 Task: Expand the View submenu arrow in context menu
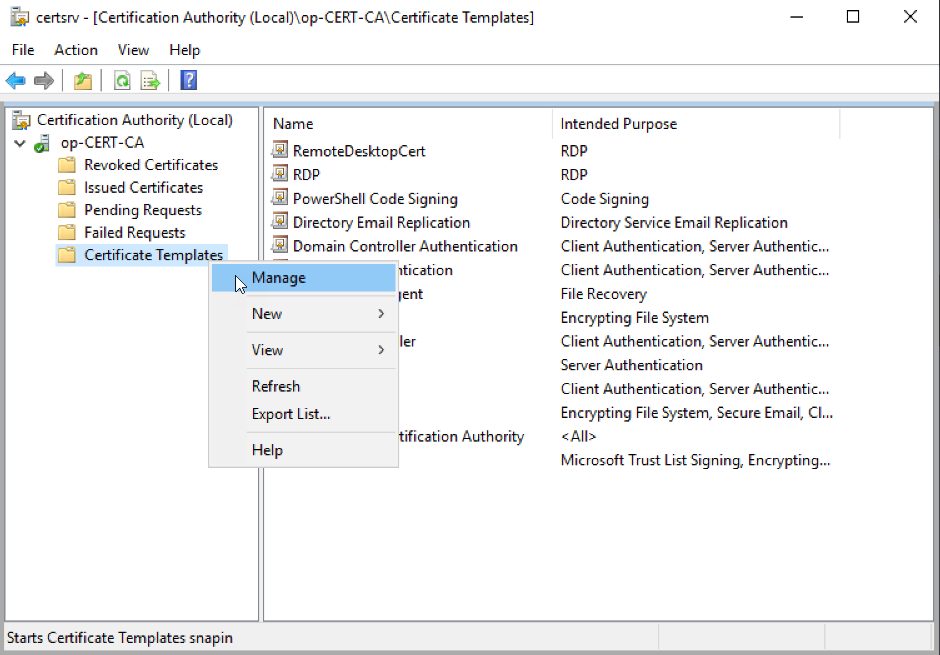pyautogui.click(x=381, y=349)
